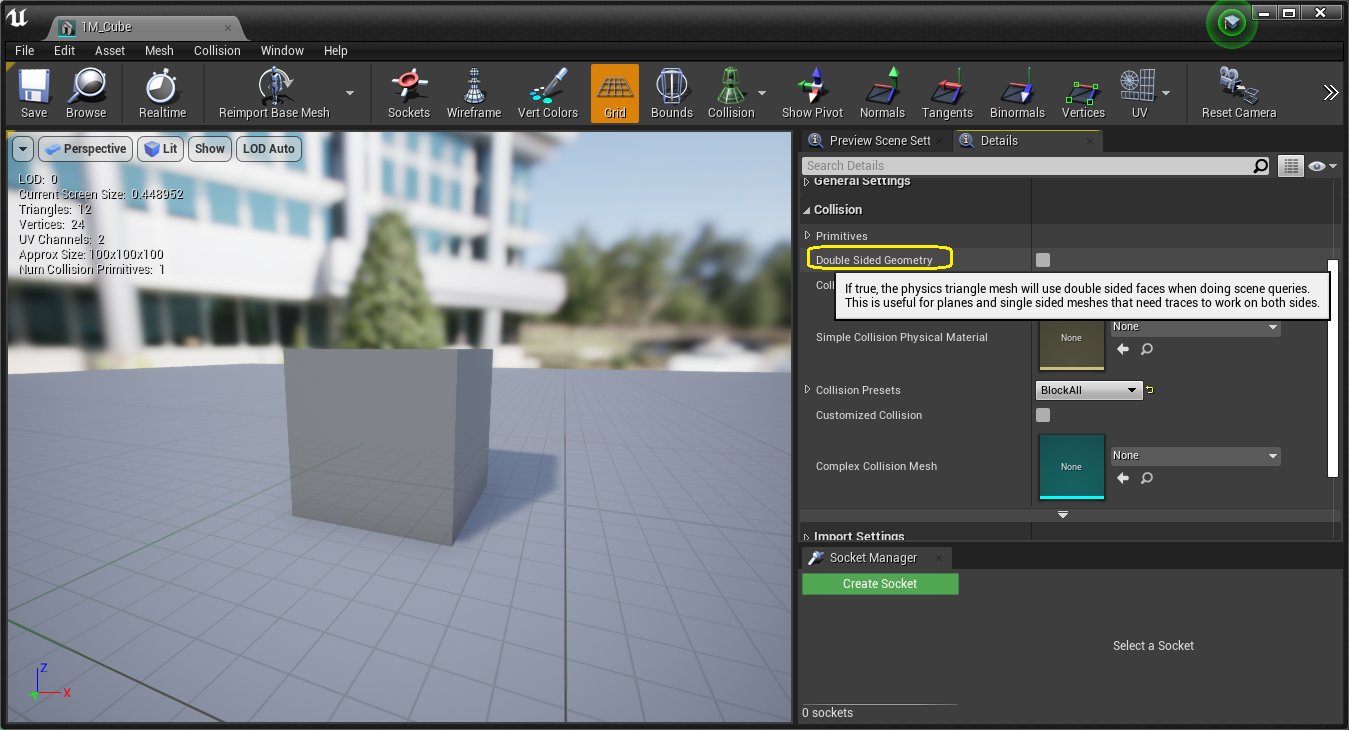Viewport: 1349px width, 730px height.
Task: Select the Vert Colors icon
Action: tap(548, 93)
